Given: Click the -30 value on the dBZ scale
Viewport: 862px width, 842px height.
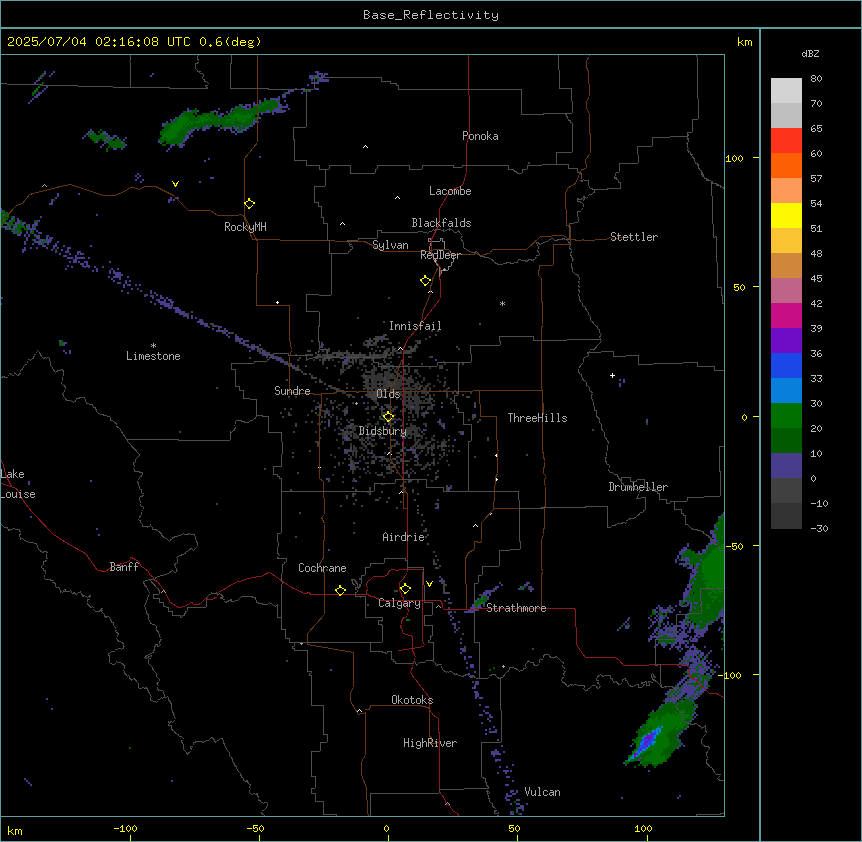Looking at the screenshot, I should click(819, 529).
